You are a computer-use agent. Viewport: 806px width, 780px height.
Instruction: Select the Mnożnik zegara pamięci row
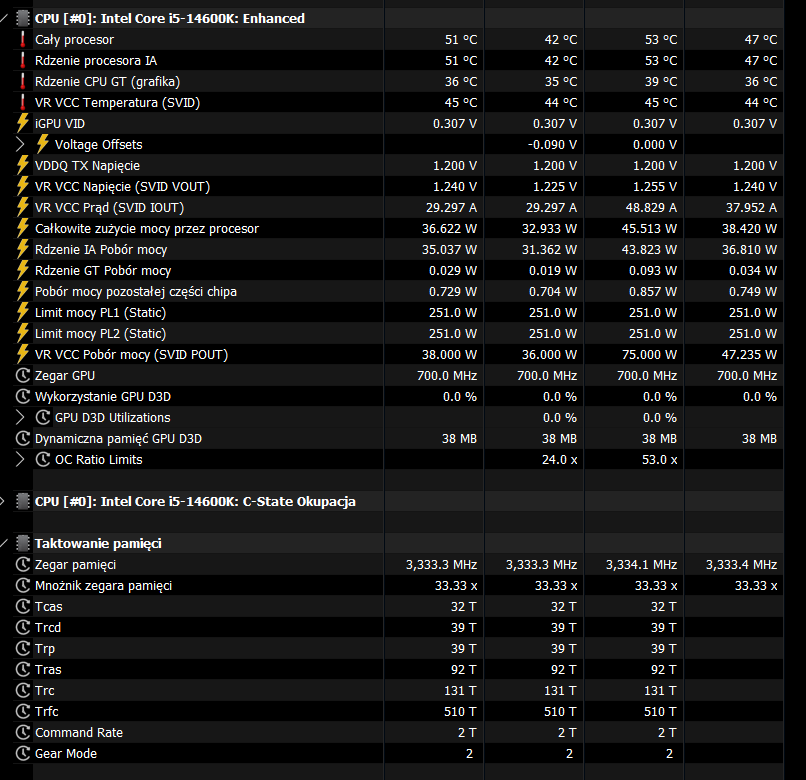(103, 586)
